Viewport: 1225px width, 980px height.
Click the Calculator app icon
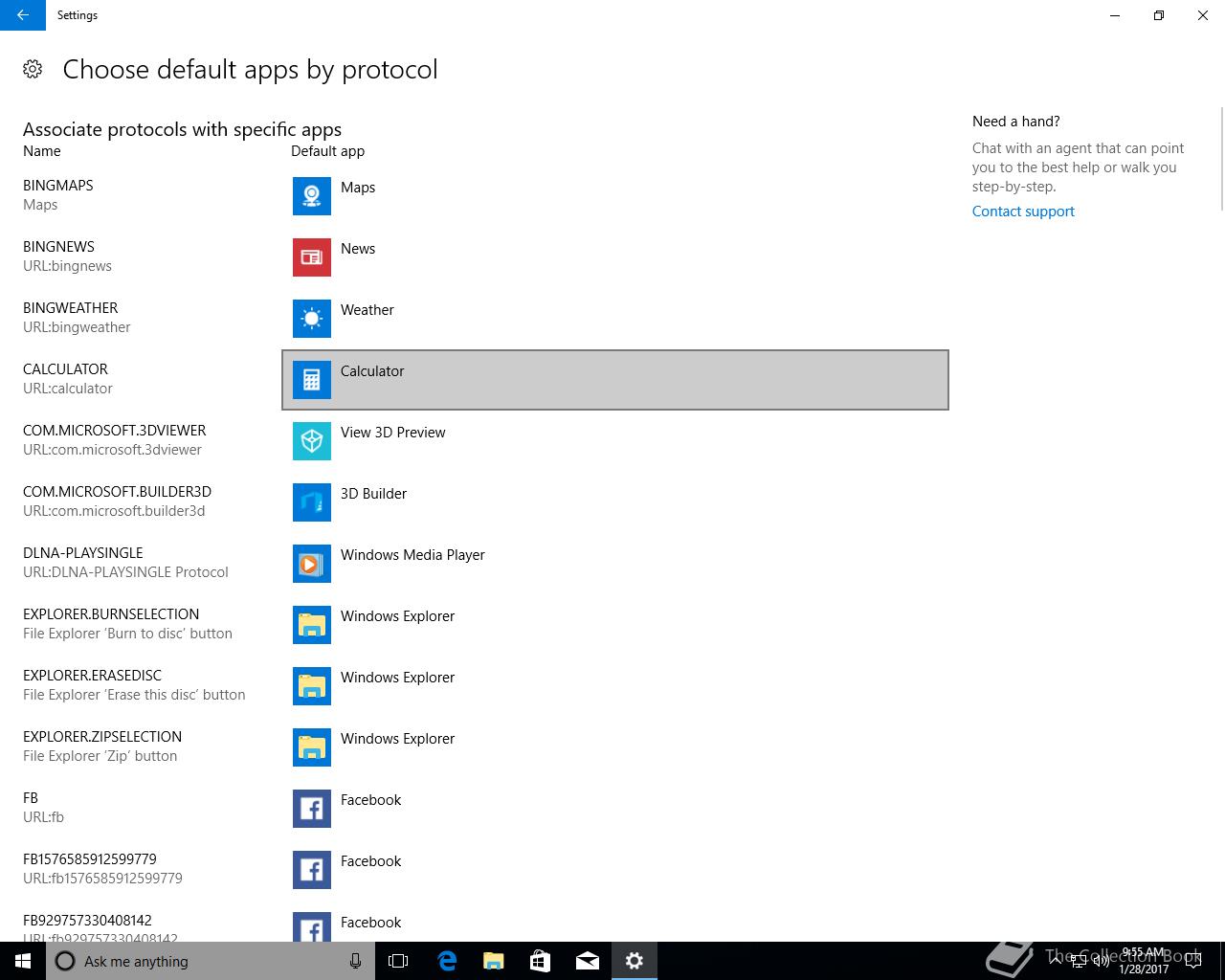coord(312,380)
